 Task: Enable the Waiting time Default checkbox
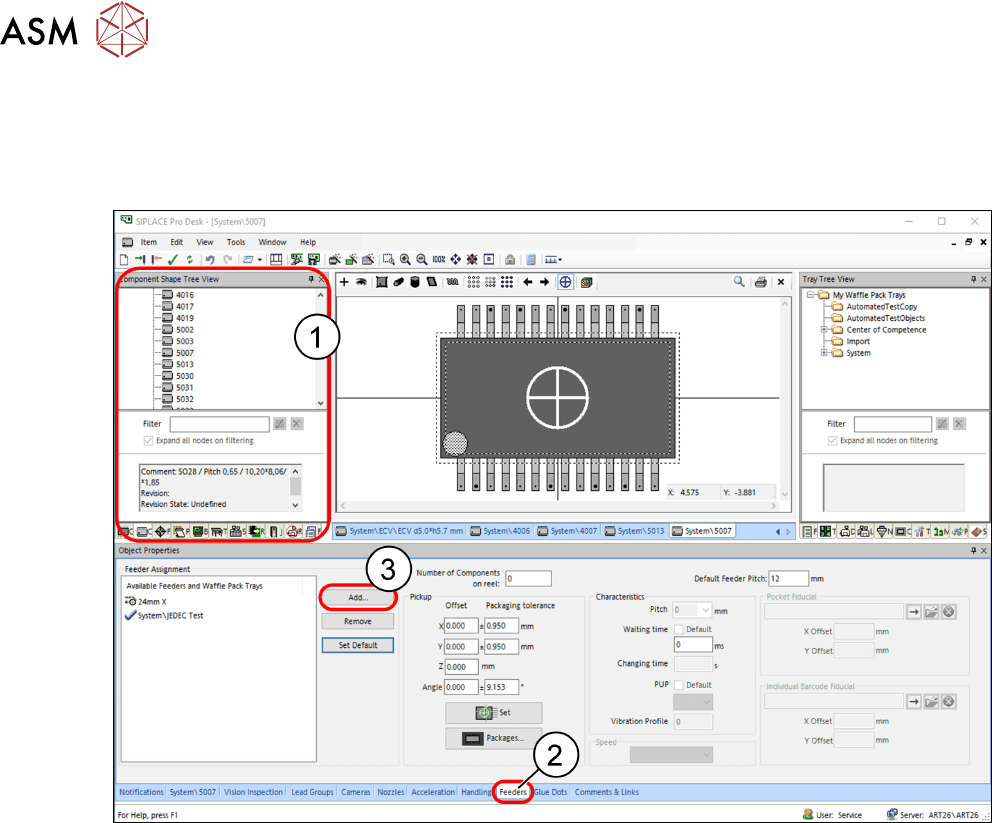679,629
